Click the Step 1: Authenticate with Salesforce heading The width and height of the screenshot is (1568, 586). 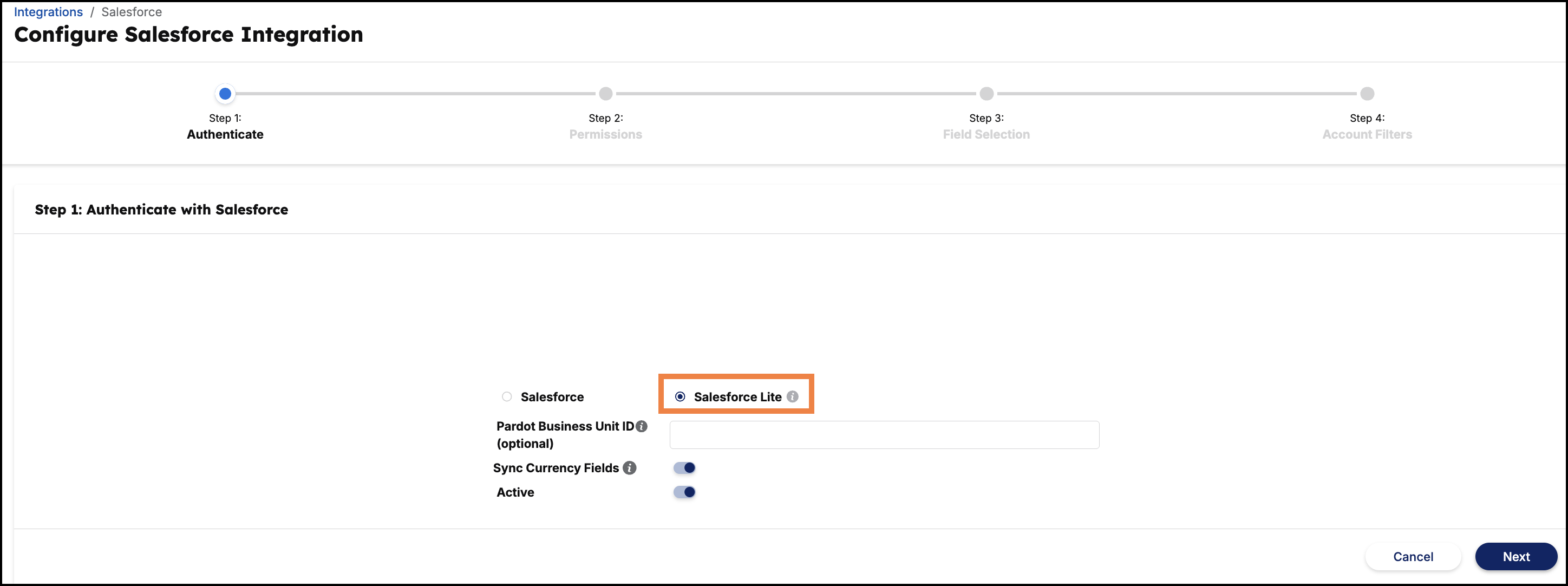[161, 210]
